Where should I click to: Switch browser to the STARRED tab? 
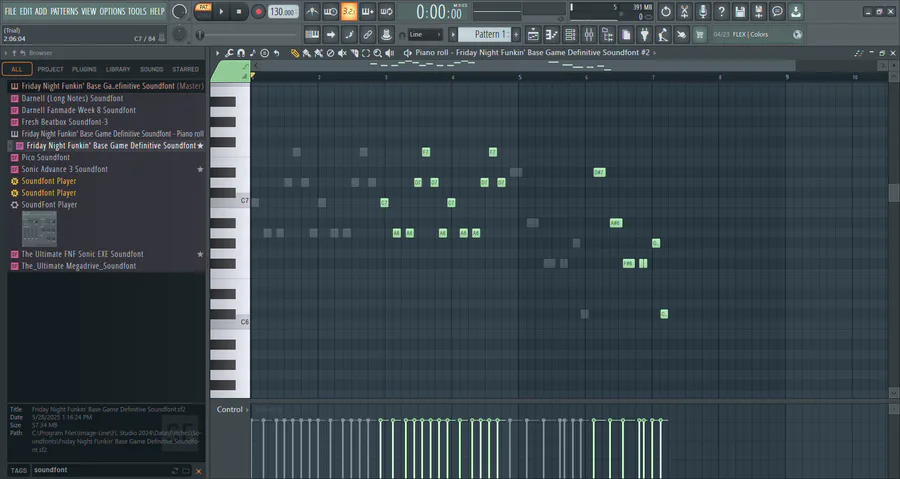tap(185, 69)
